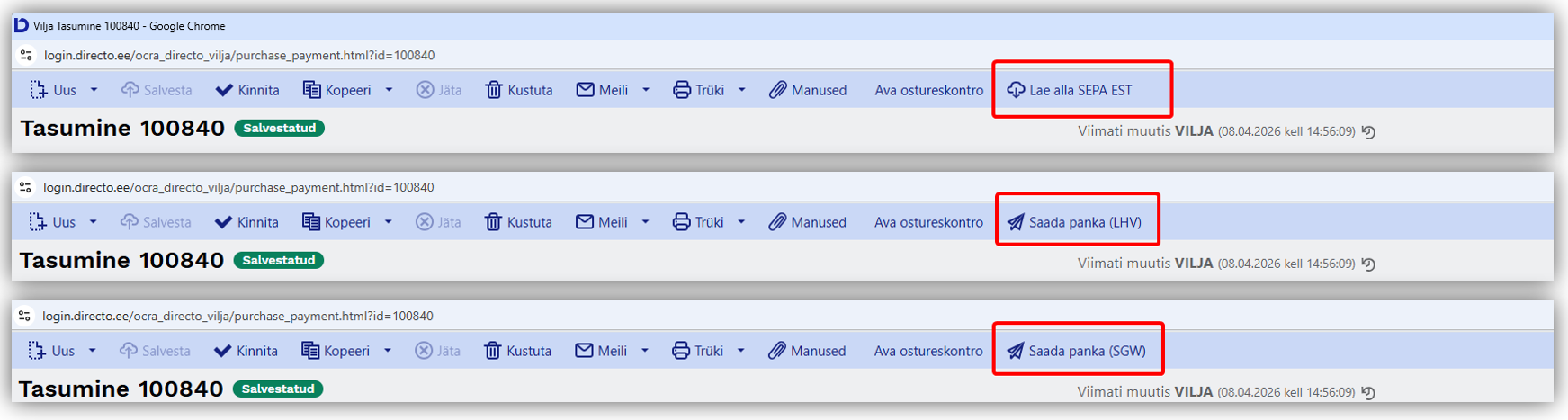Click Kopeeri in the SGW toolbar
Viewport: 1568px width, 420px height.
(x=336, y=351)
